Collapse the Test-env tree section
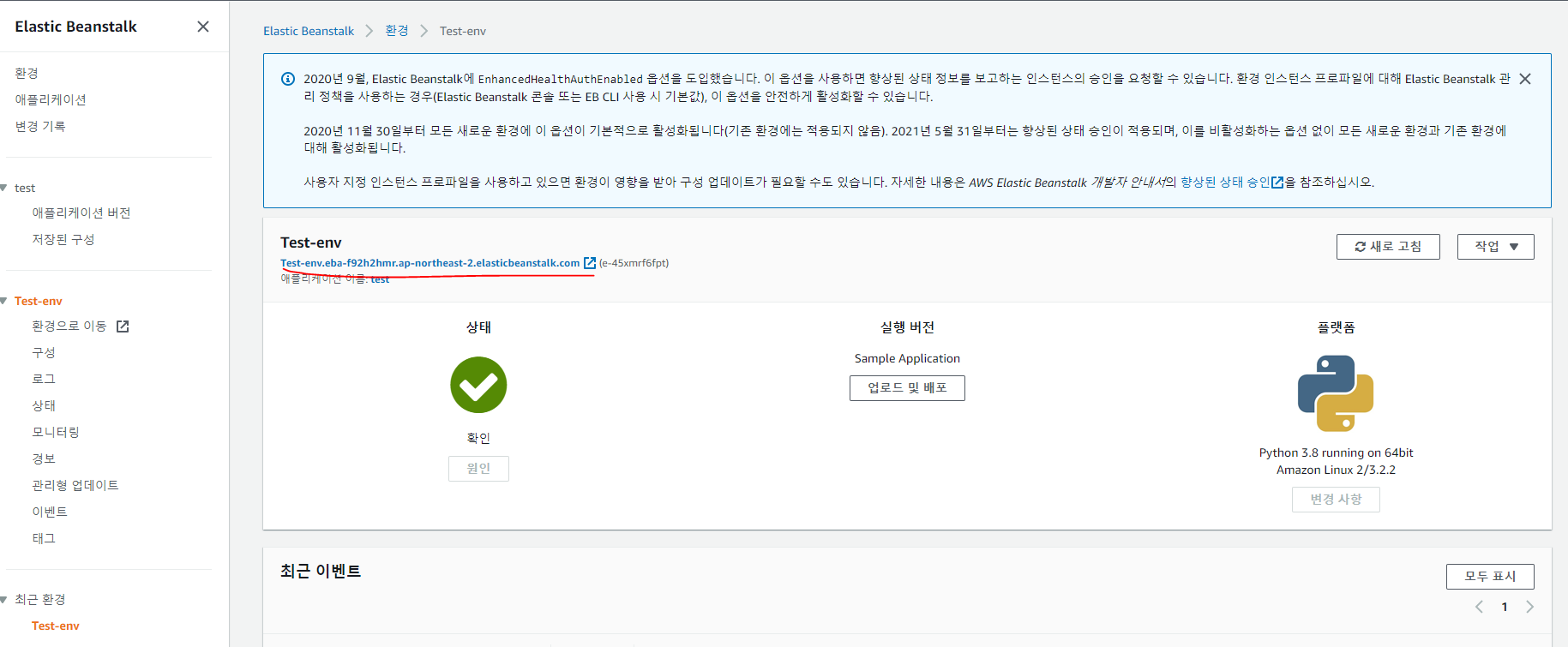Image resolution: width=1568 pixels, height=647 pixels. tap(4, 301)
